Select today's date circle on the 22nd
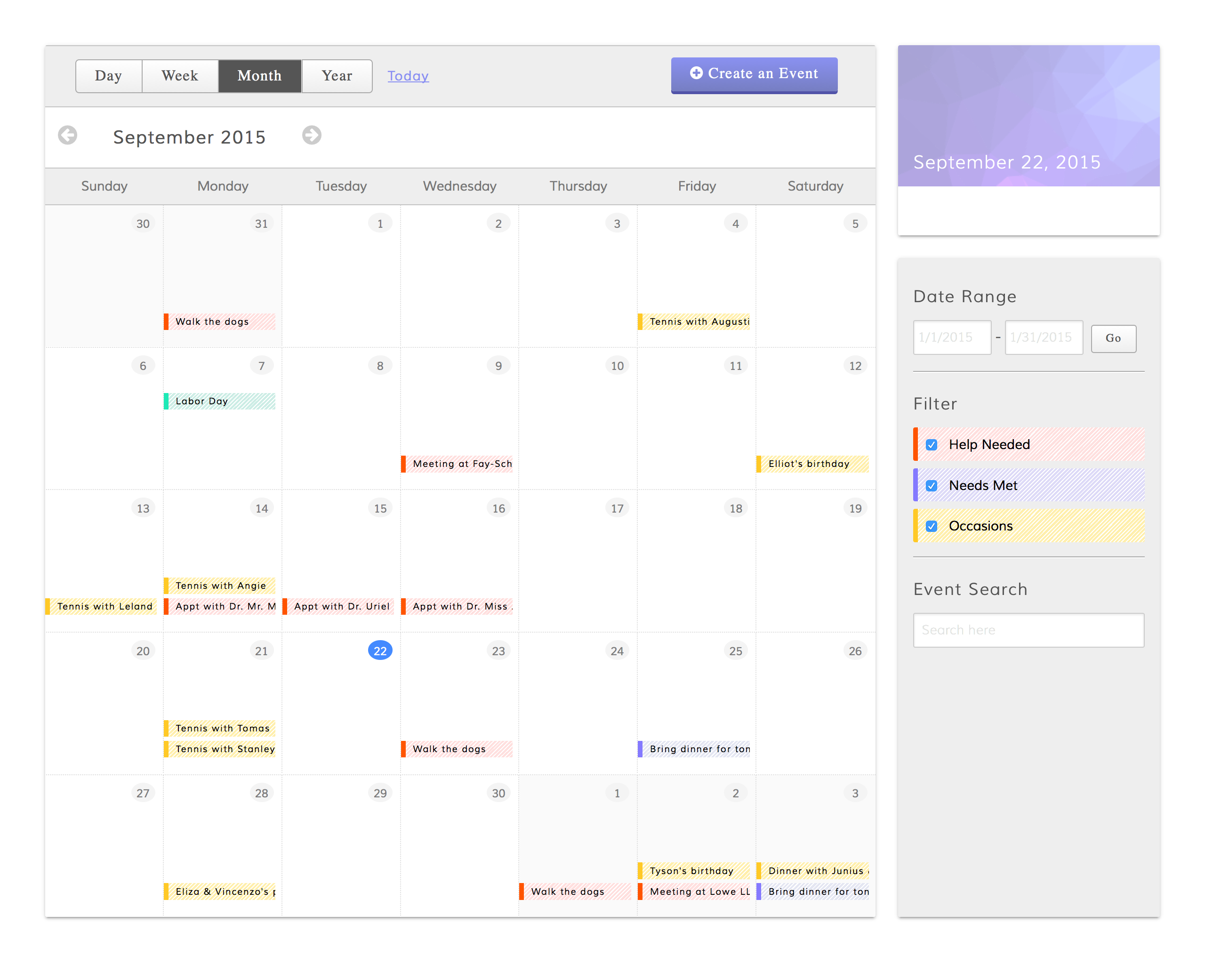 click(380, 651)
